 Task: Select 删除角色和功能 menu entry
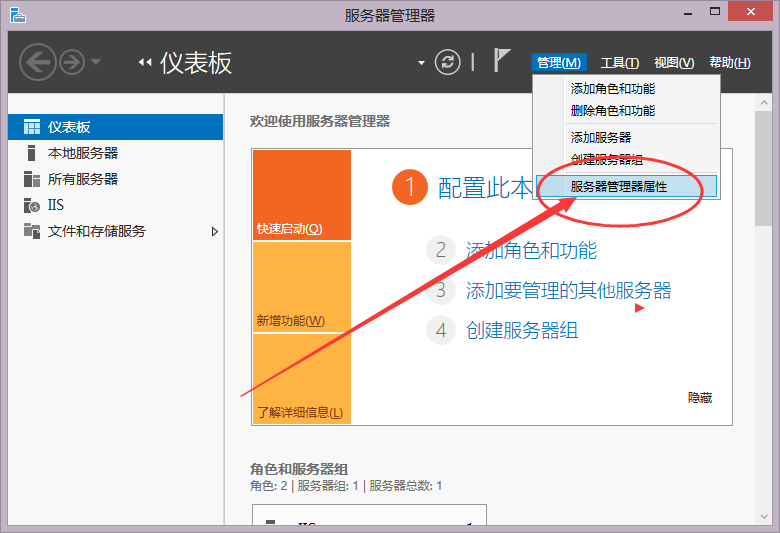(x=627, y=110)
